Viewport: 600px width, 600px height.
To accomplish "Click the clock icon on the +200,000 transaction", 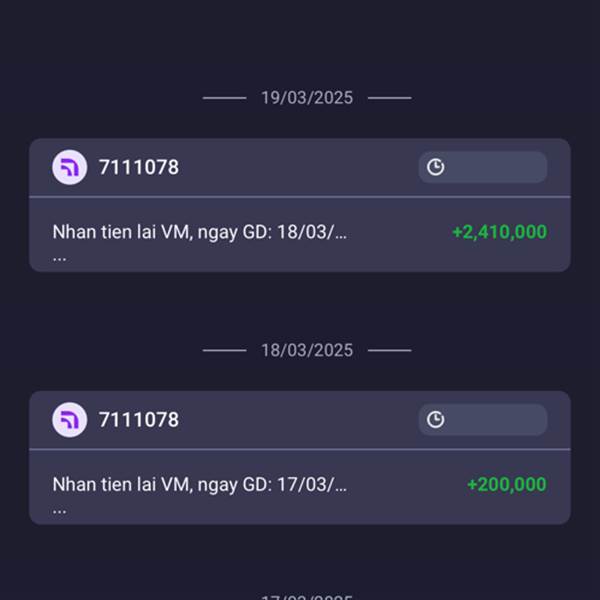I will point(435,420).
